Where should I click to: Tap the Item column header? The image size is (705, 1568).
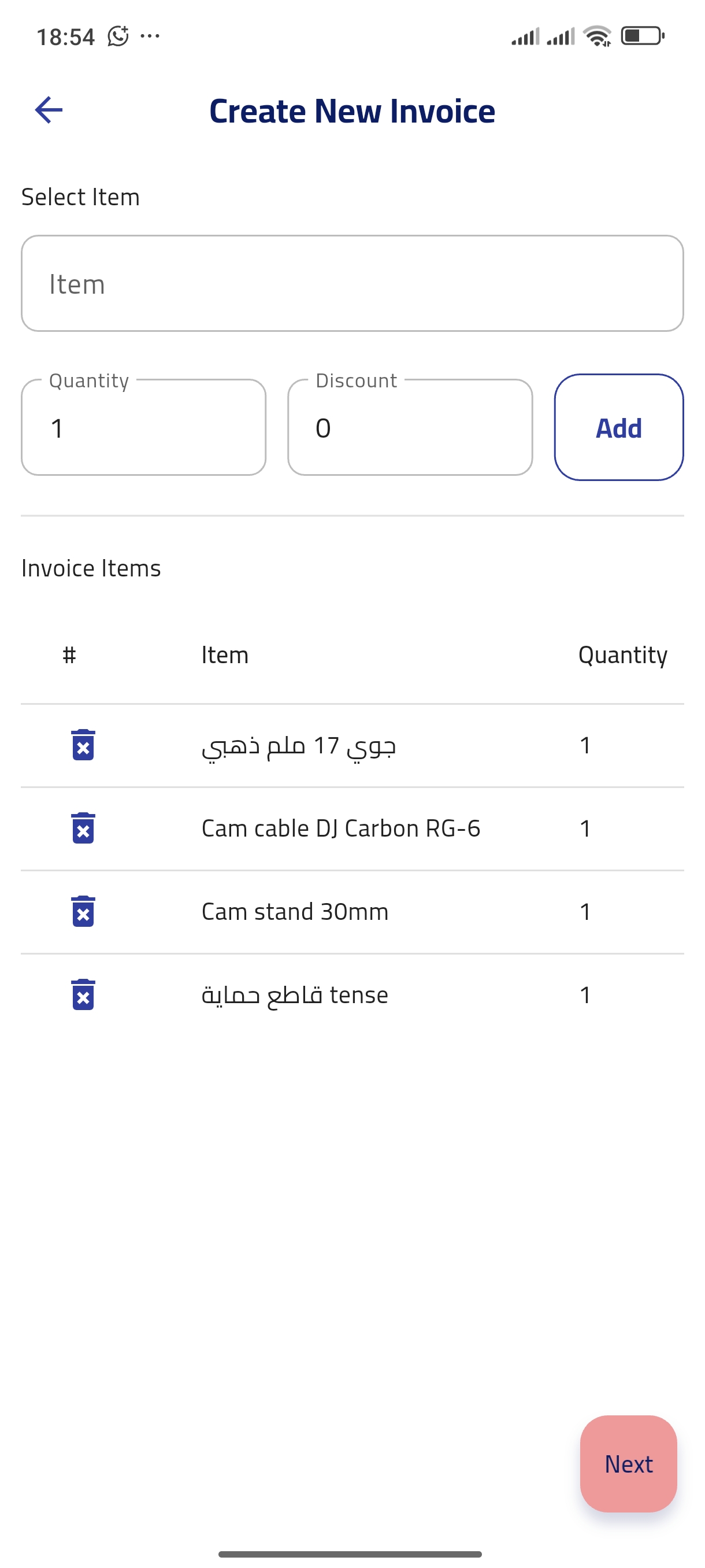[x=225, y=655]
